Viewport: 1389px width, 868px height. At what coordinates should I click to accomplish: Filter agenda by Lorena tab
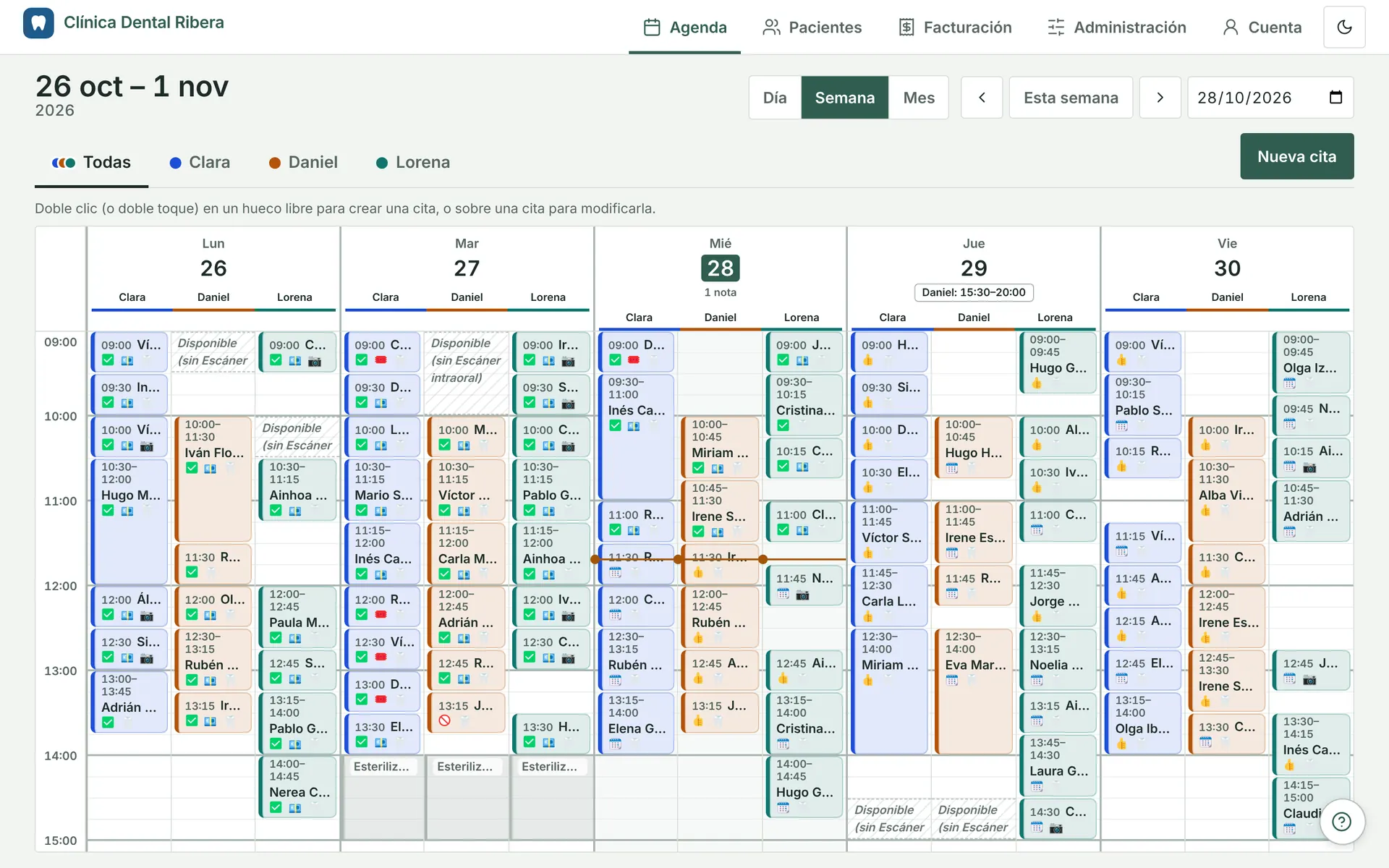tap(413, 163)
